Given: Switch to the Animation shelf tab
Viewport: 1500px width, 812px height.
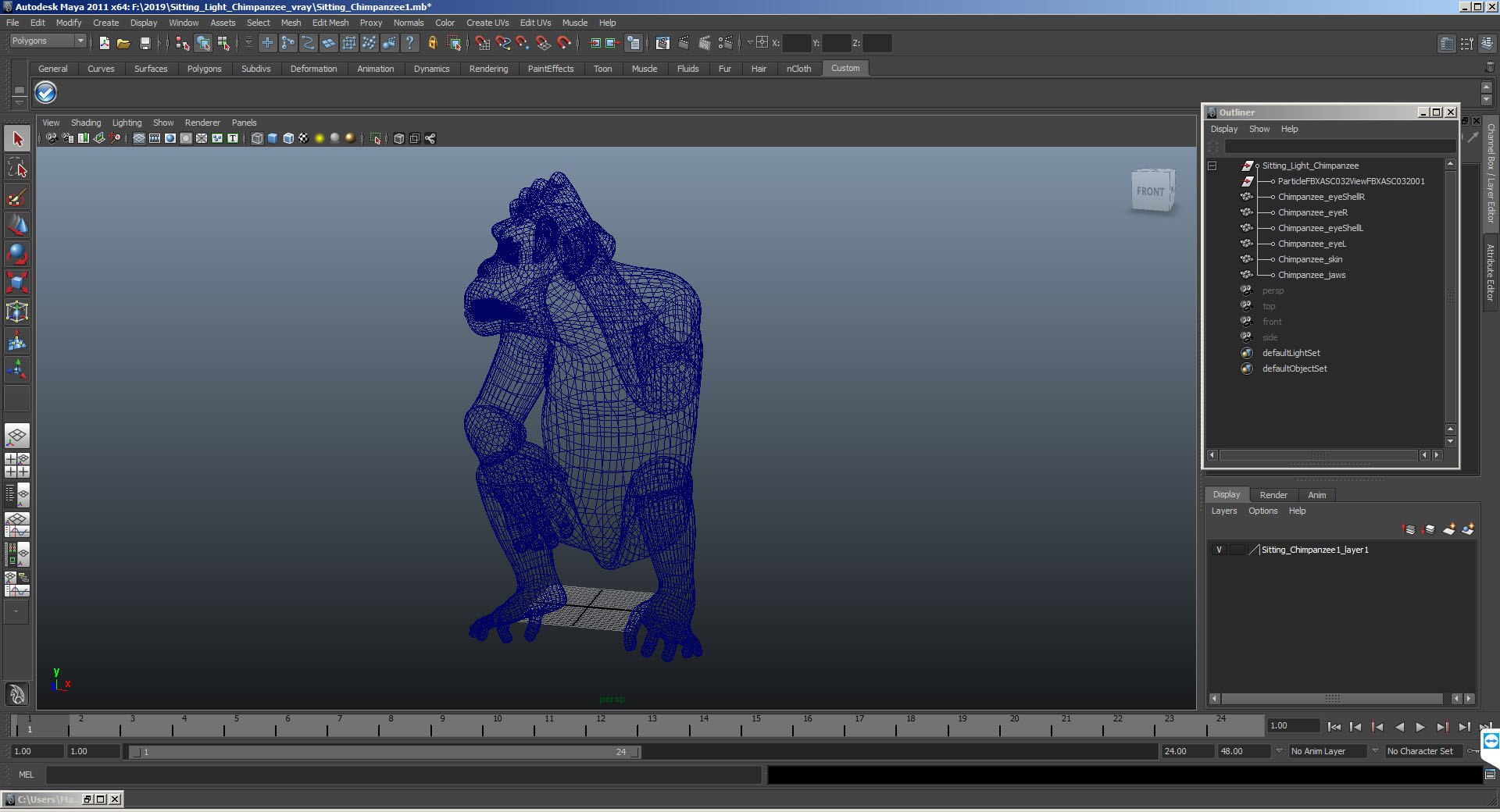Looking at the screenshot, I should point(376,69).
